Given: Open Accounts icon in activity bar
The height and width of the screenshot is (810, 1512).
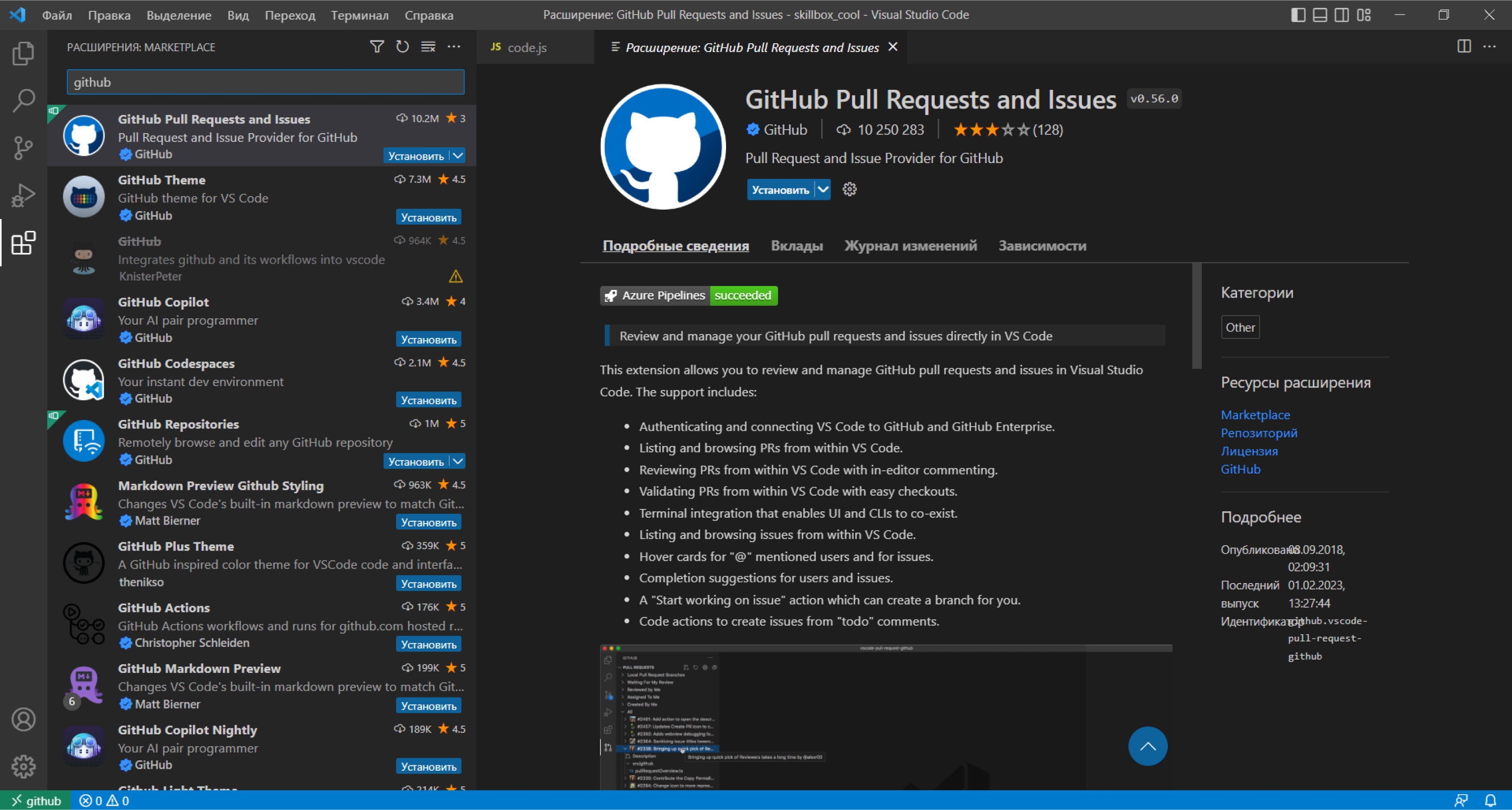Looking at the screenshot, I should (x=23, y=720).
